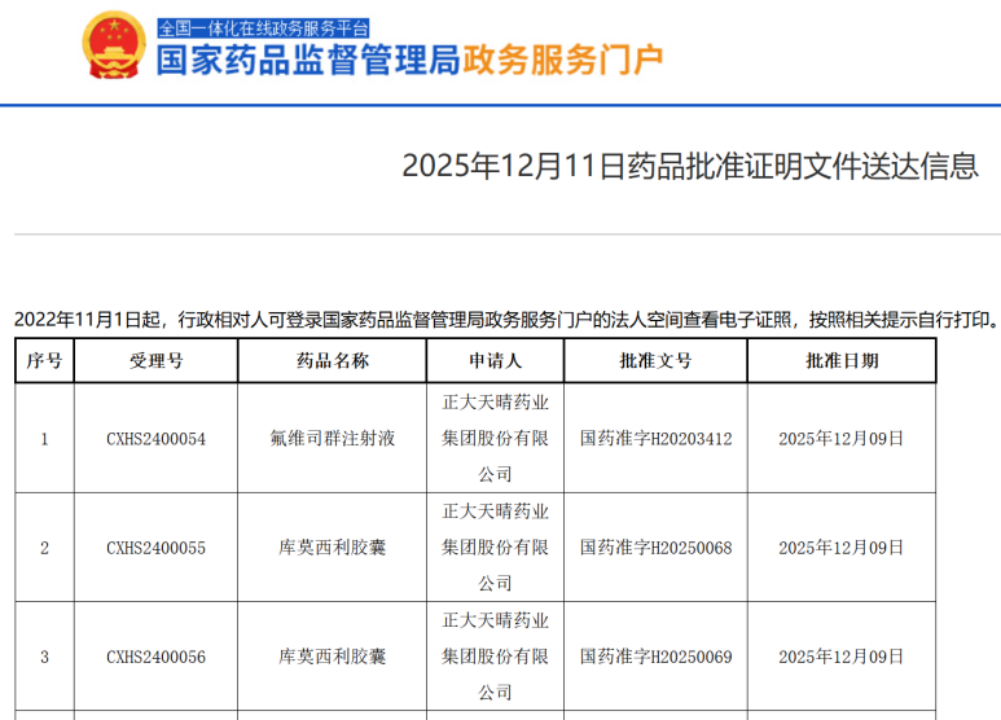Select the 批准文号 column header
Image resolution: width=1001 pixels, height=720 pixels.
coord(655,360)
